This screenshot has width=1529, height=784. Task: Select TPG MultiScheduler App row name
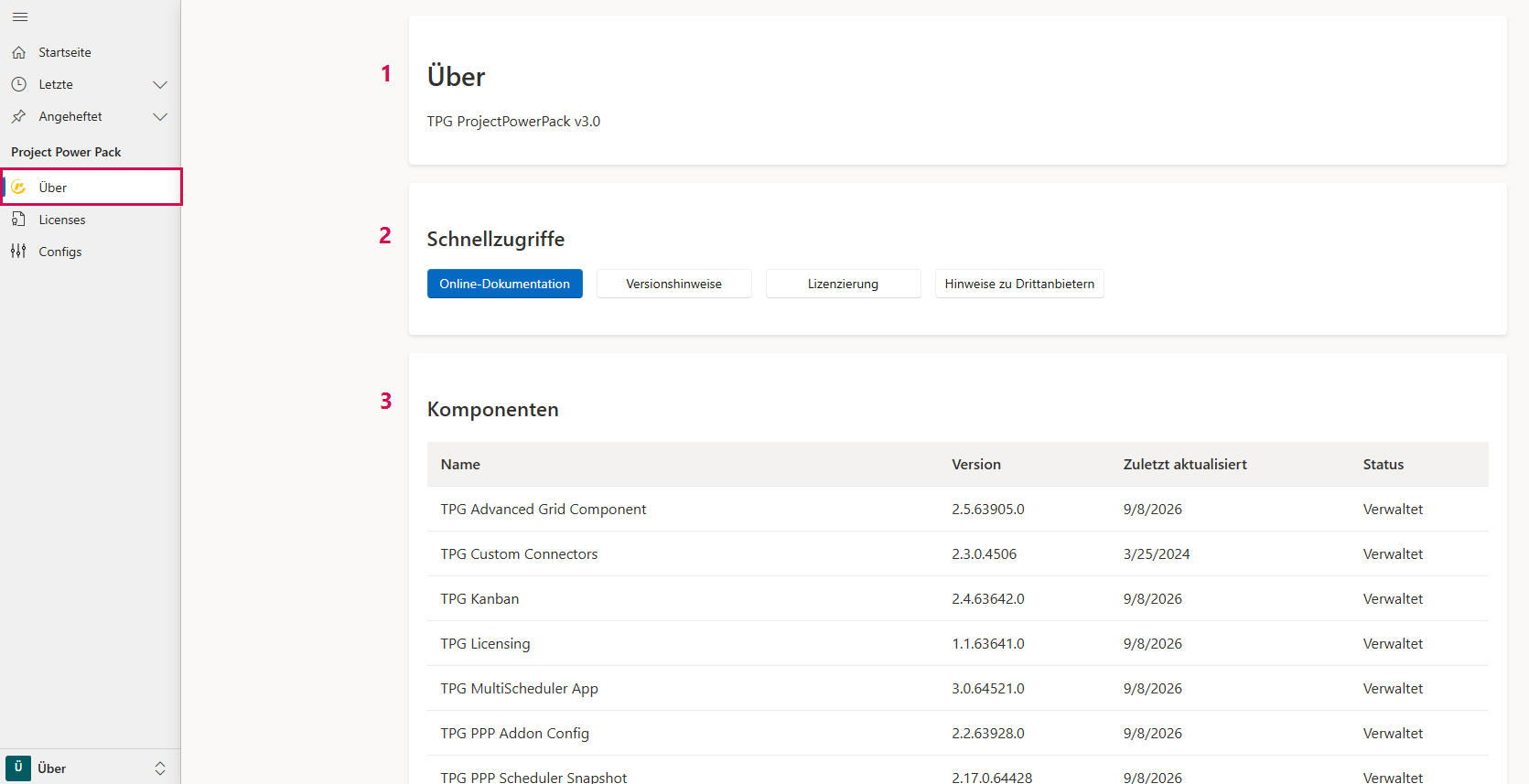coord(519,689)
